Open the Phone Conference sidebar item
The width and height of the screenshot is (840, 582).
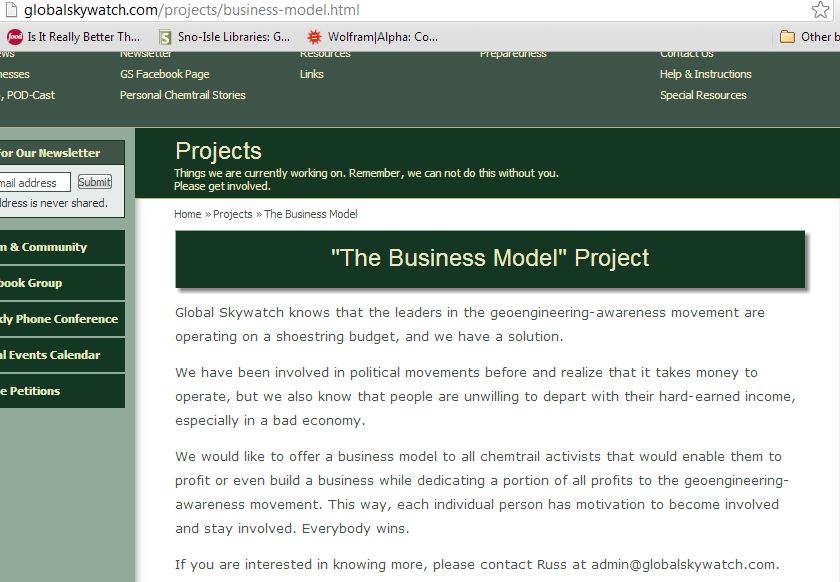pos(58,319)
